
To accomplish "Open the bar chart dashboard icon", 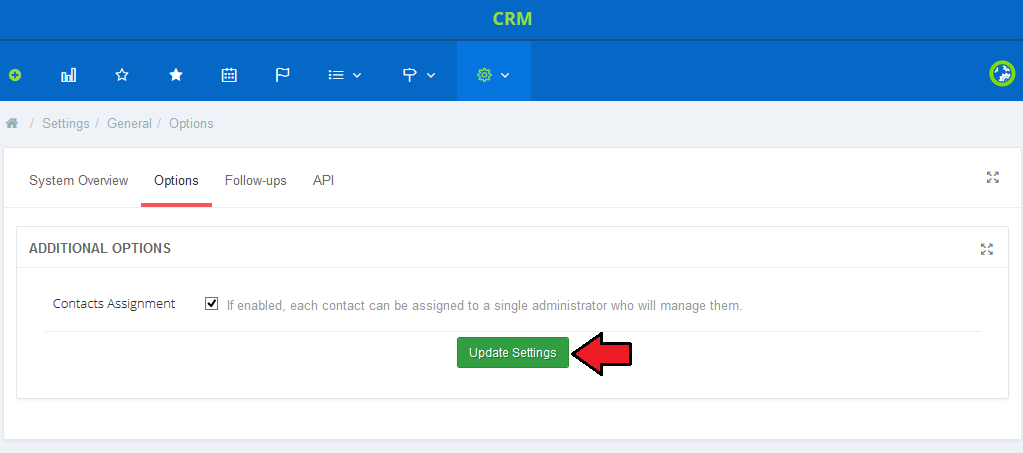I will tap(69, 75).
